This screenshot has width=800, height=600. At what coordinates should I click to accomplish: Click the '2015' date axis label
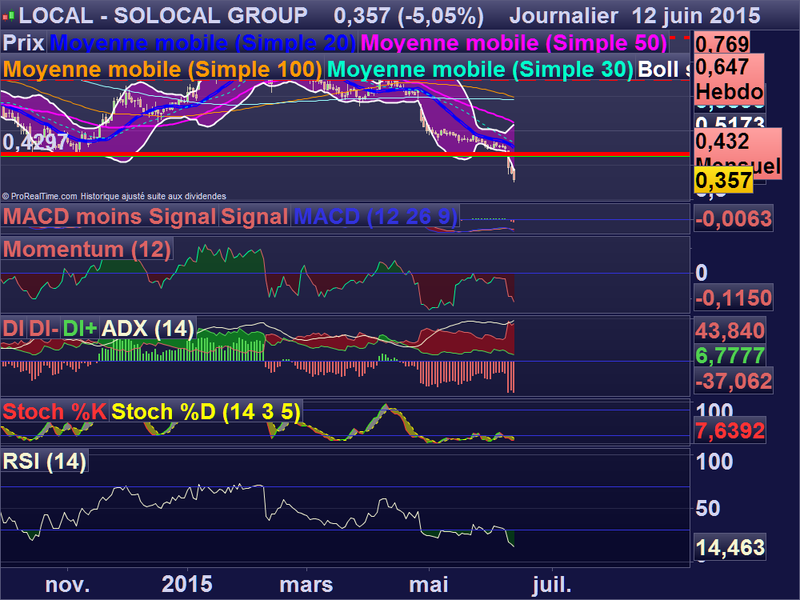tap(187, 585)
